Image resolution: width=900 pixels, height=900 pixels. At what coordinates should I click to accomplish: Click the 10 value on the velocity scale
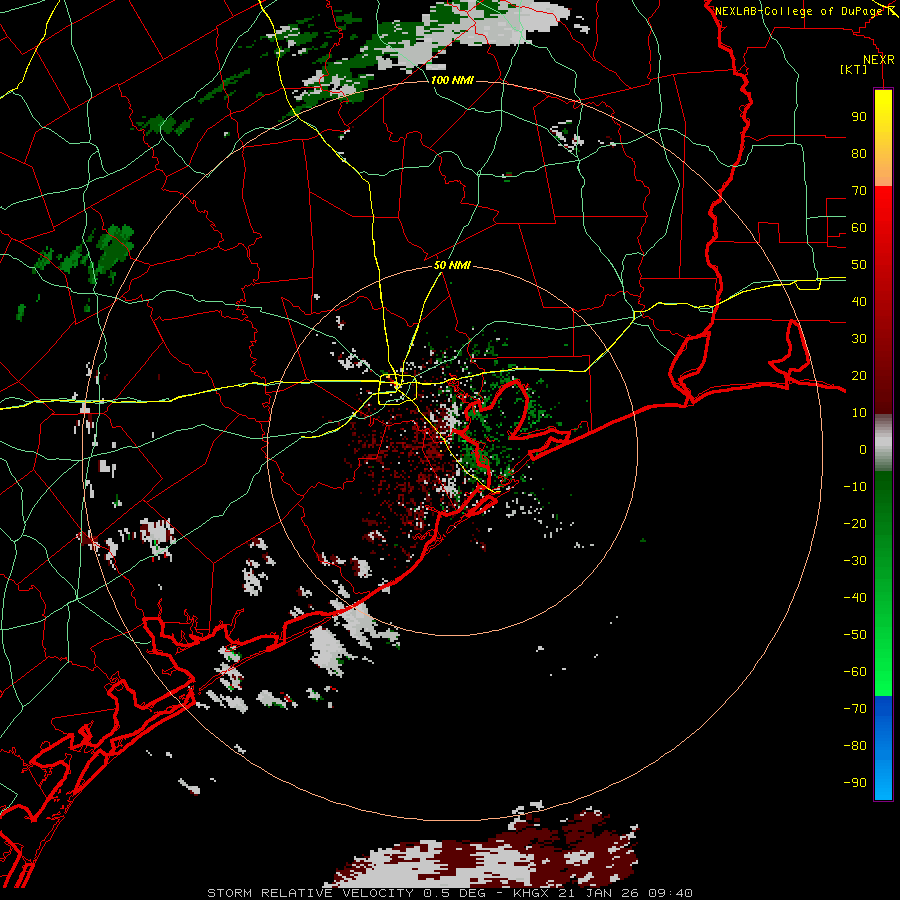click(x=859, y=413)
